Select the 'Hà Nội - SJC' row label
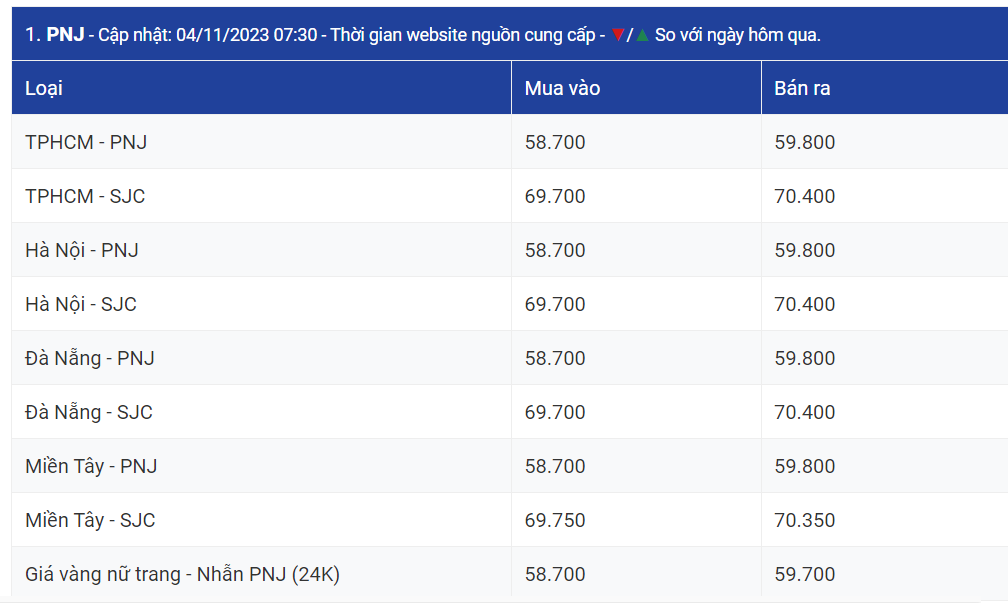Screen dimensions: 1008x603 point(81,304)
